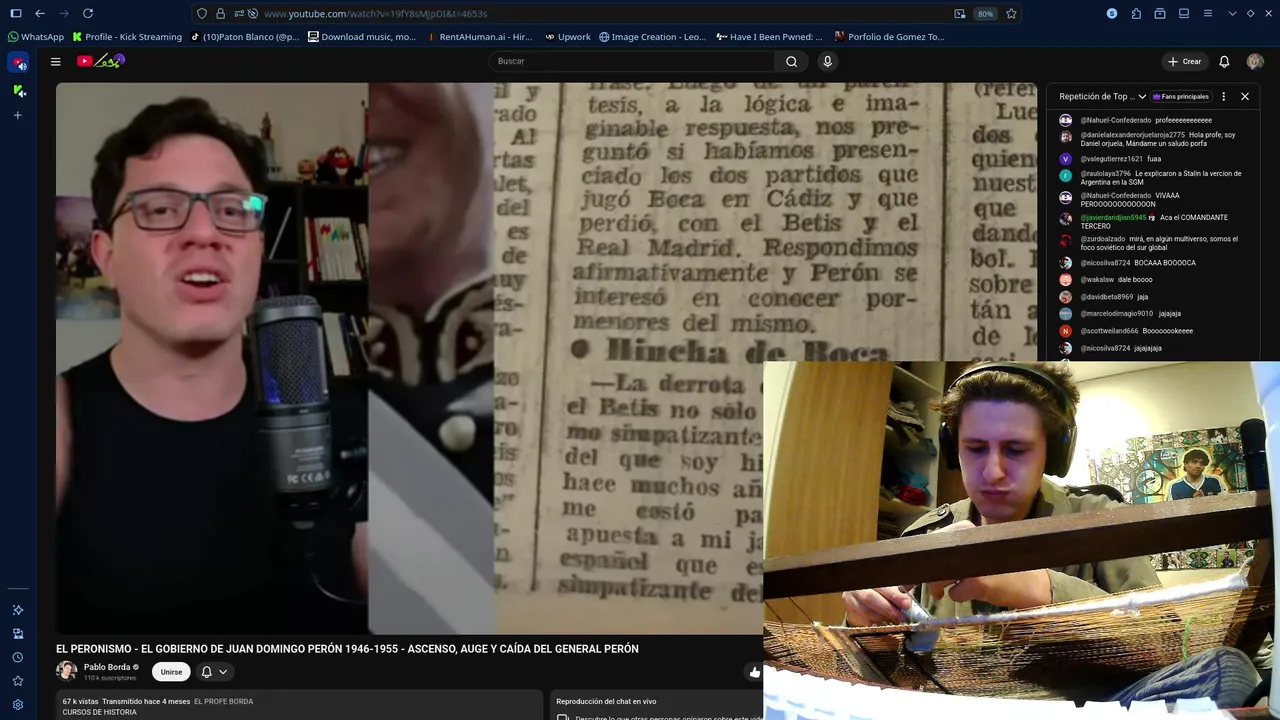
Task: Open picture-in-picture icon in address bar
Action: coord(960,14)
